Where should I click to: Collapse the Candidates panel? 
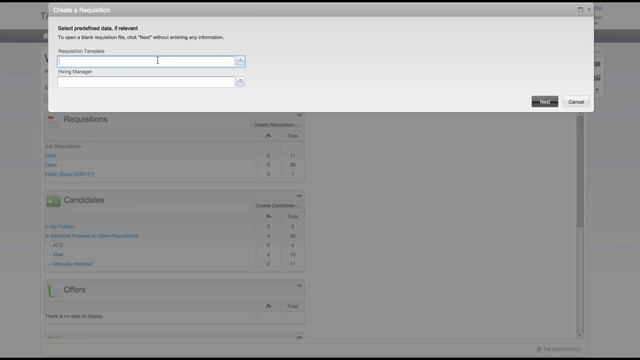tap(299, 196)
